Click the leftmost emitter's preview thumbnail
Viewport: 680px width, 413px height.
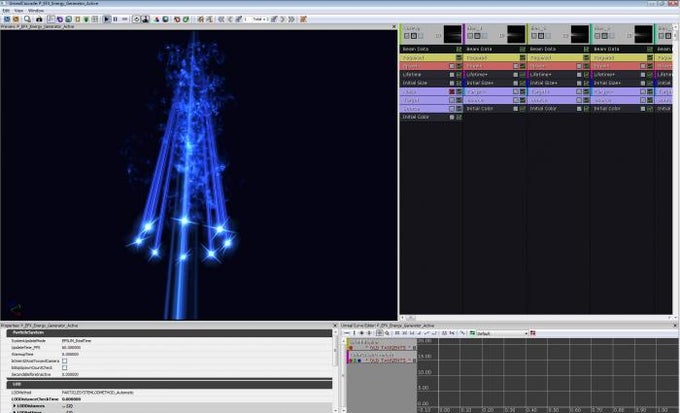coord(452,34)
